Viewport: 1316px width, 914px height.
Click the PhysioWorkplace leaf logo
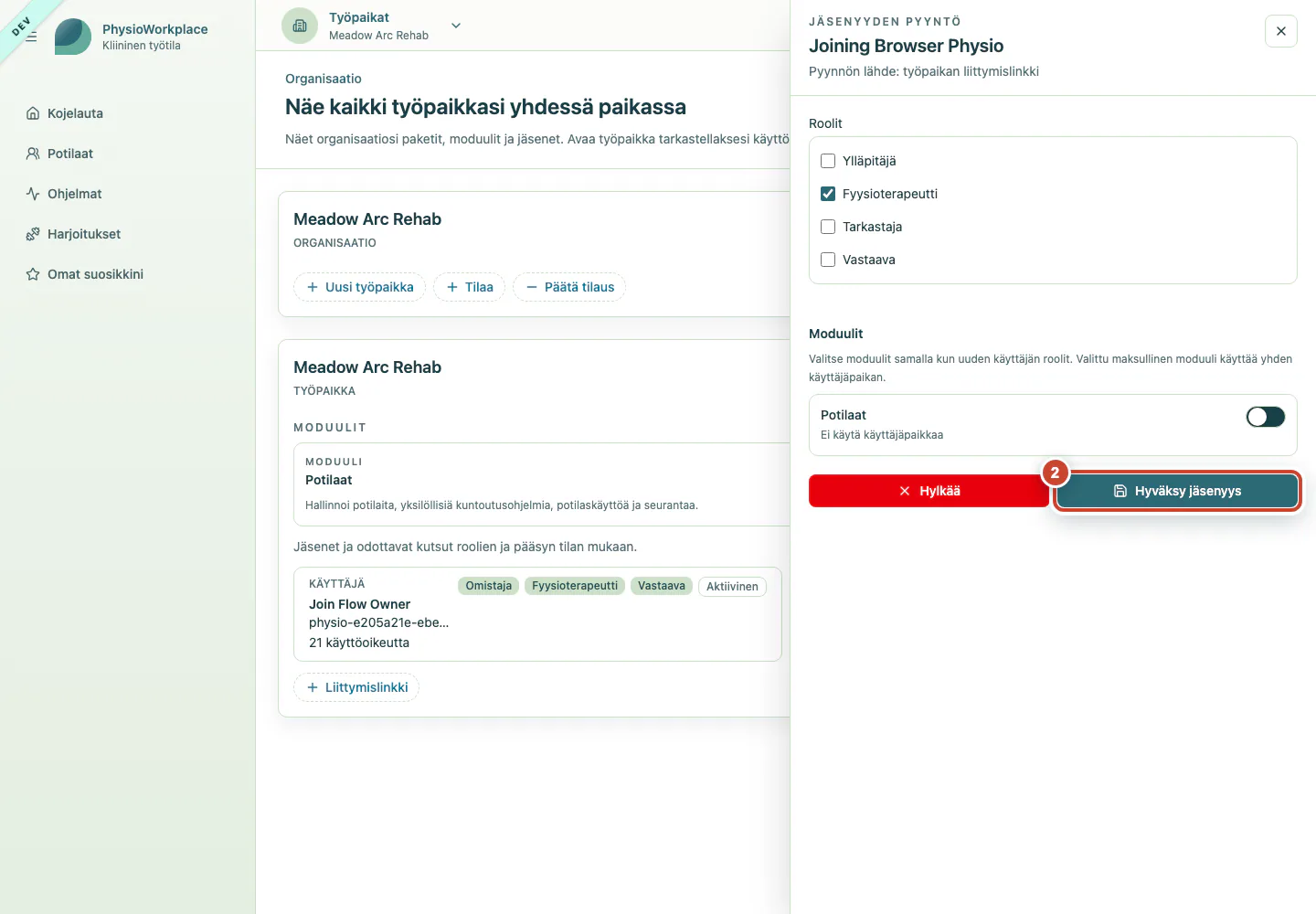click(73, 37)
